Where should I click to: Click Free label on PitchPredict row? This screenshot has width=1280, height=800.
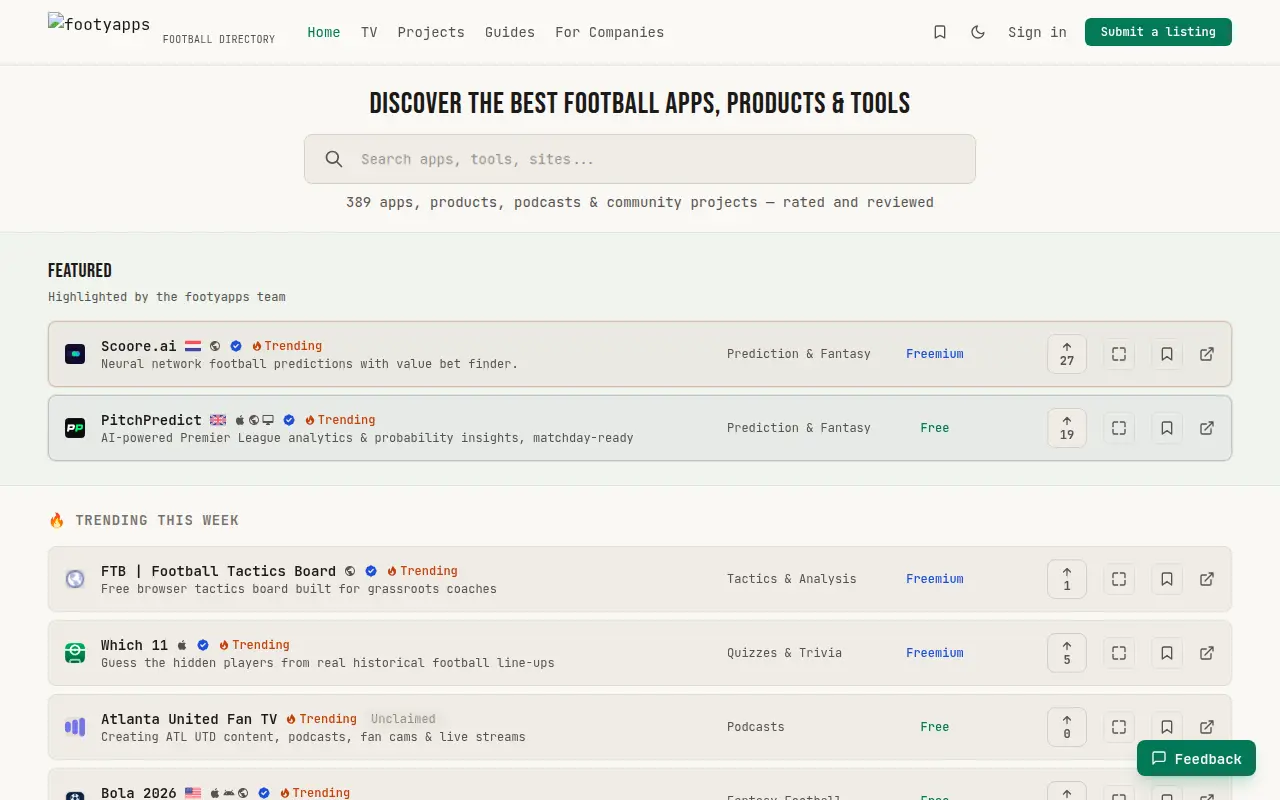coord(935,428)
